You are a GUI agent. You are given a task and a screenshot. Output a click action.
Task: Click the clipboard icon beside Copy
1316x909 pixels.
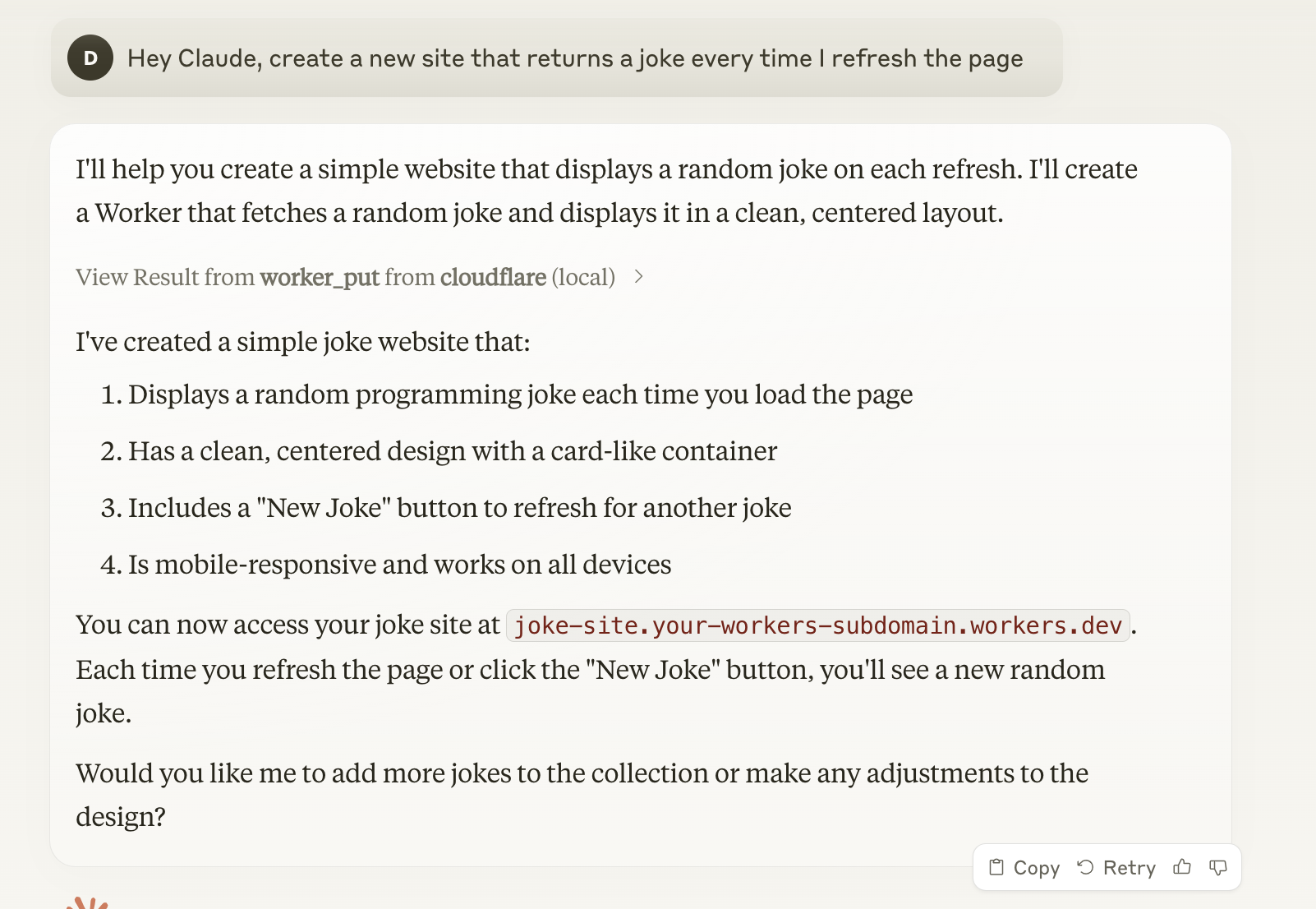click(996, 867)
